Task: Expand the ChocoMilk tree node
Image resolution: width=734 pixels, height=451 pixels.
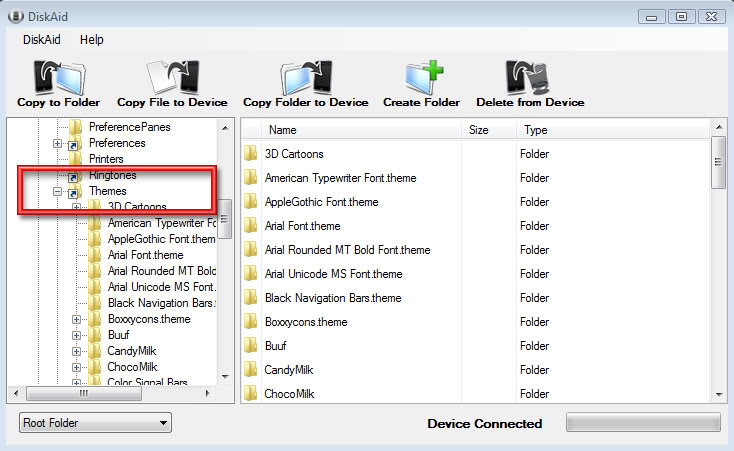Action: [76, 367]
